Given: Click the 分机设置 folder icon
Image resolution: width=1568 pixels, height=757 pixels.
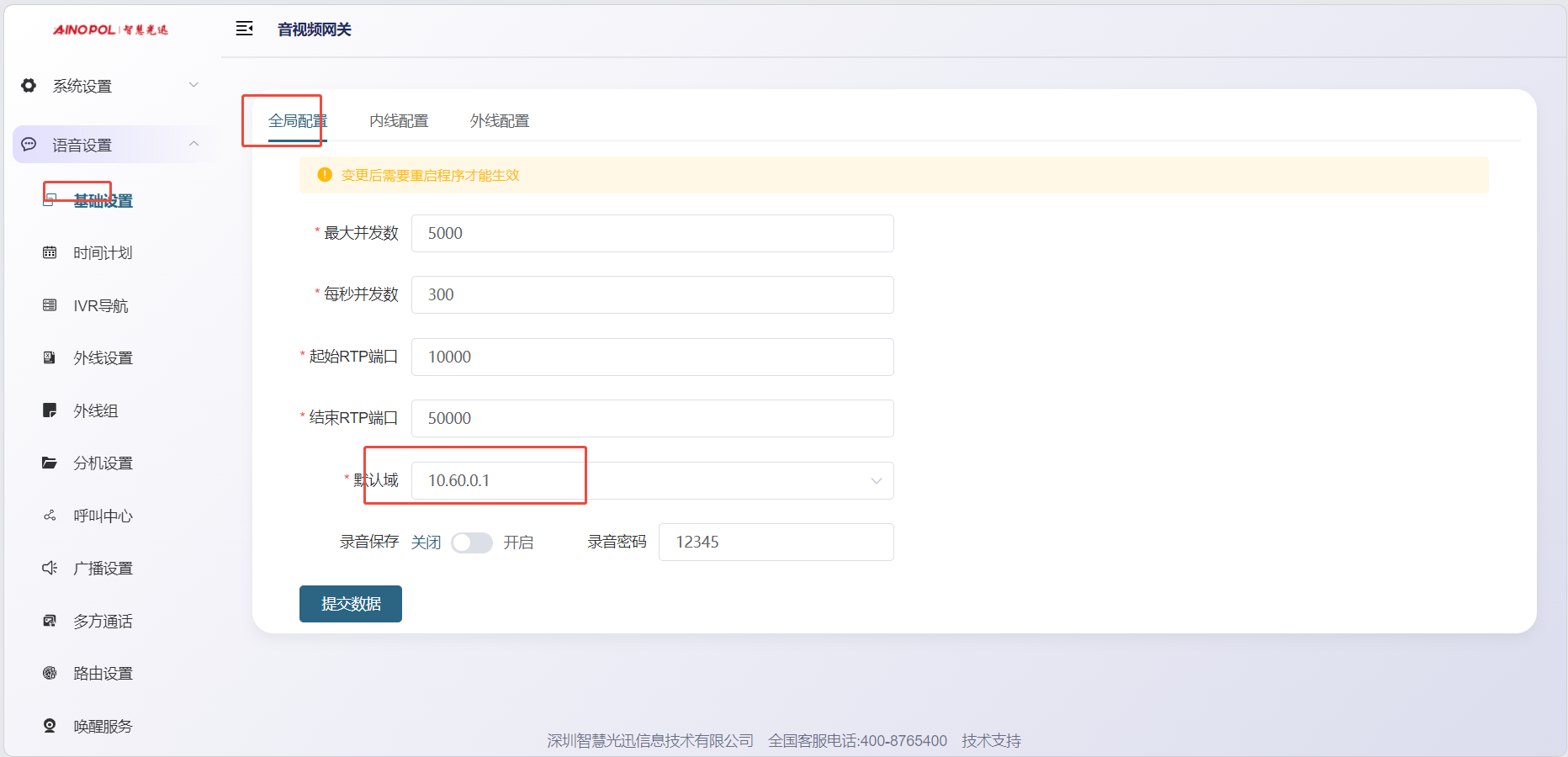Looking at the screenshot, I should tap(50, 463).
